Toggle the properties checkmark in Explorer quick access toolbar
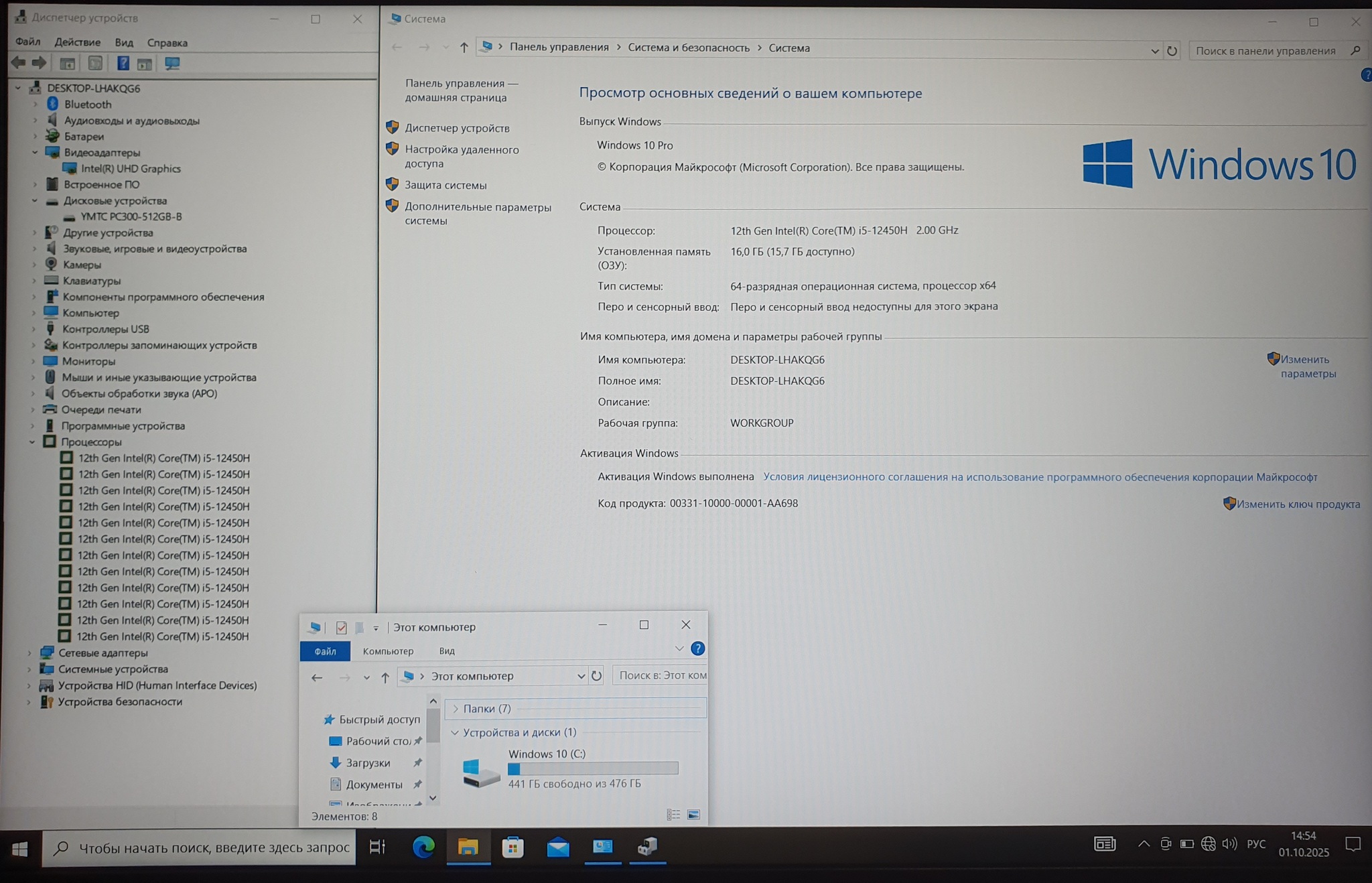This screenshot has width=1372, height=883. click(x=341, y=628)
